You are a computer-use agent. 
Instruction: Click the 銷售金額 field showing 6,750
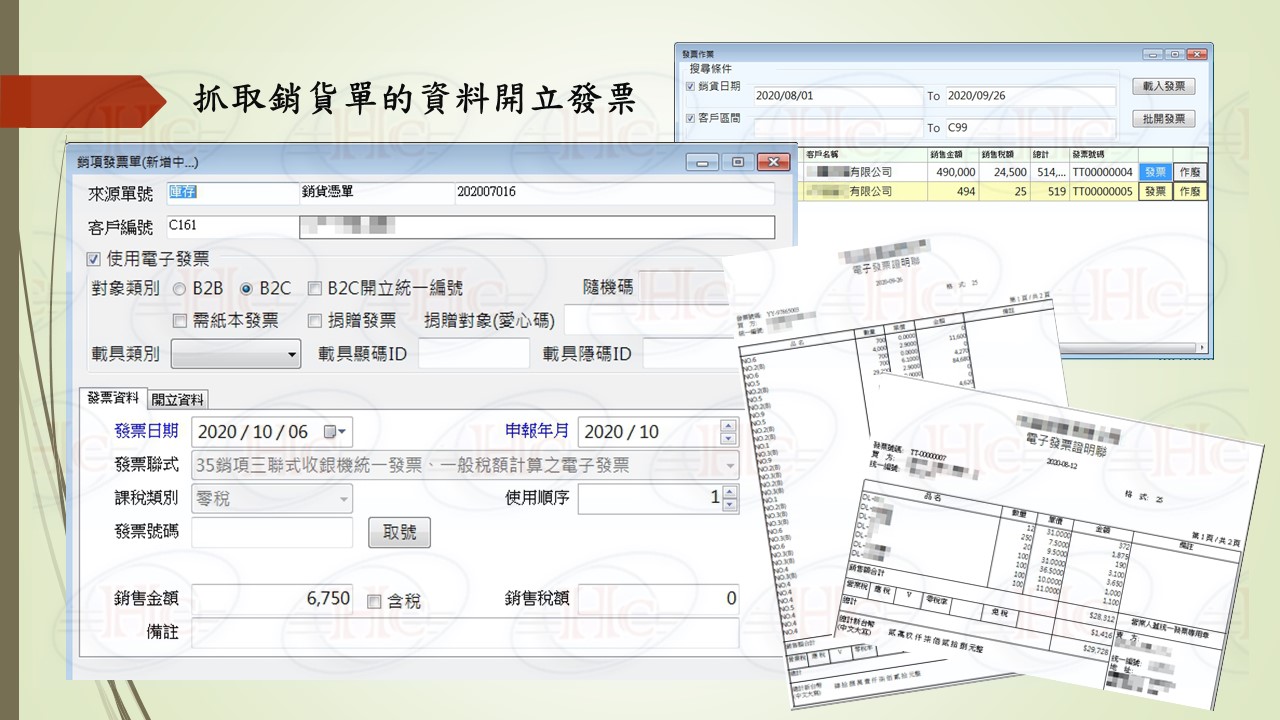pos(273,599)
